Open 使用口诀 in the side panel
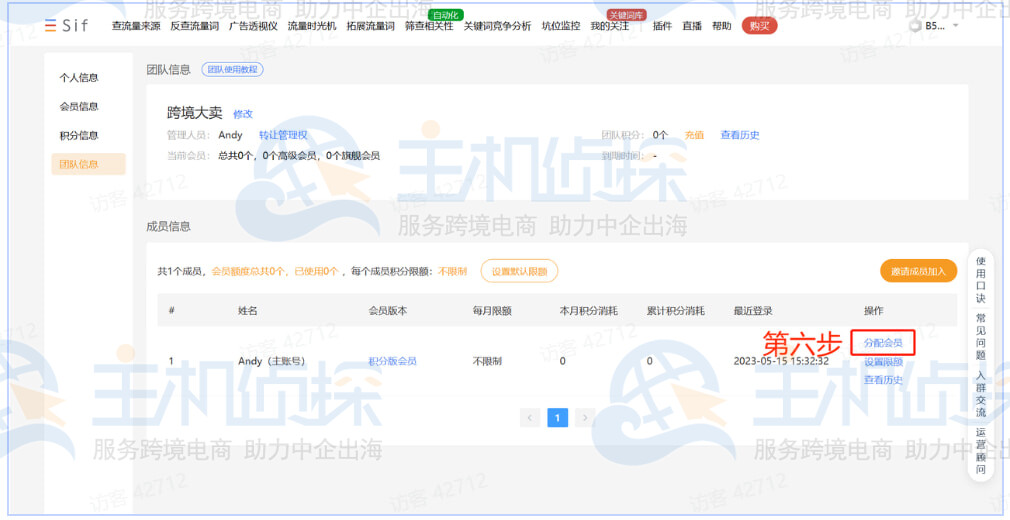1010x520 pixels. (980, 280)
